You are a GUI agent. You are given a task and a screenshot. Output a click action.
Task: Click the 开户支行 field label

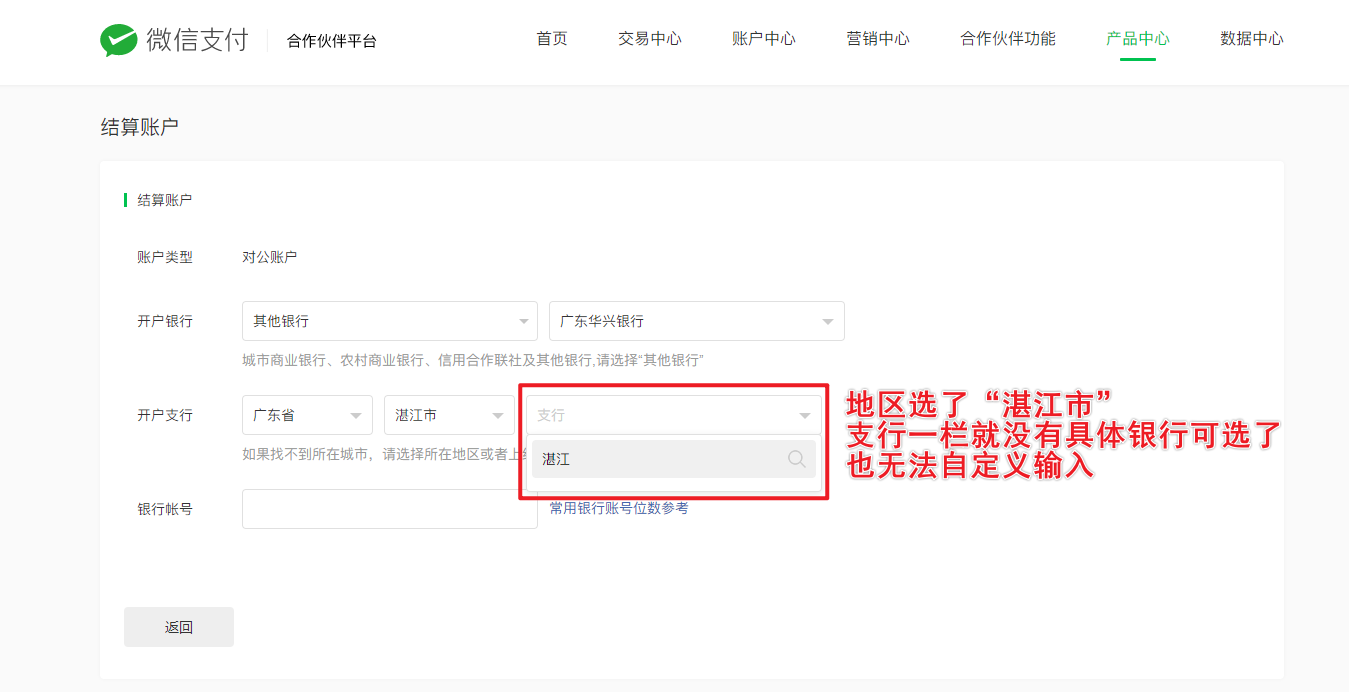coord(165,415)
